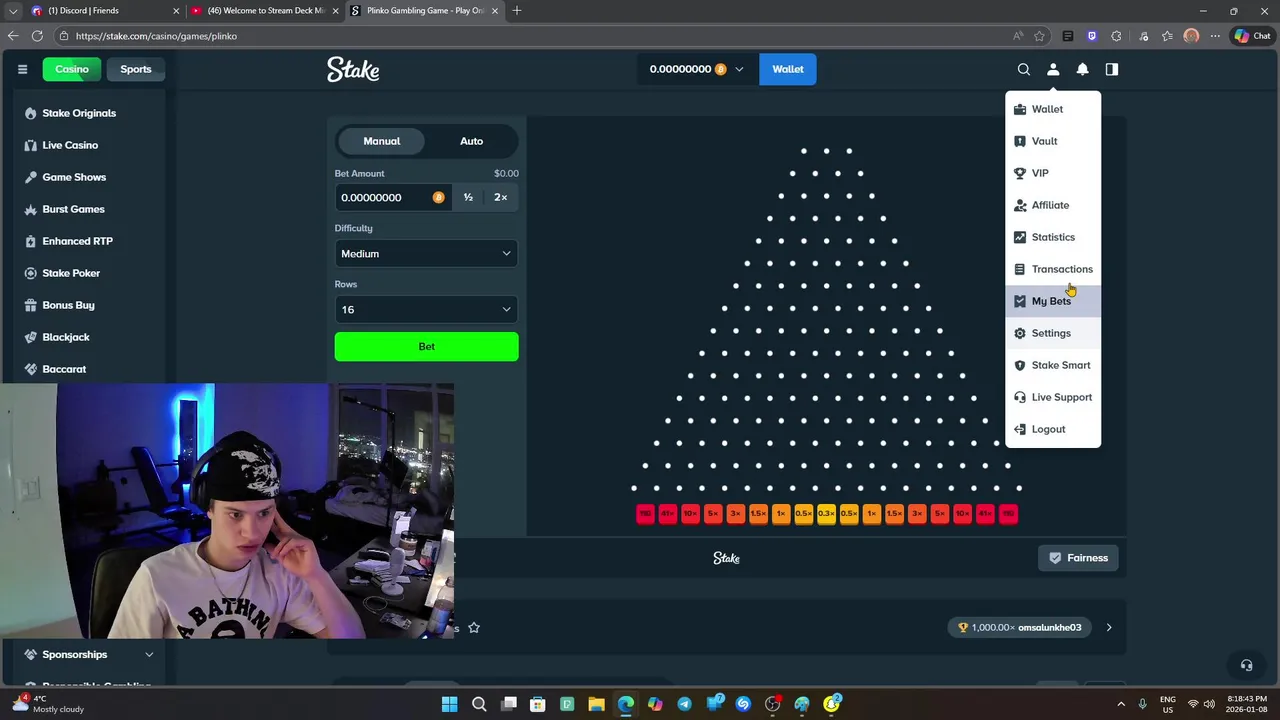Click the blue Wallet button
Viewport: 1280px width, 720px height.
pyautogui.click(x=788, y=69)
